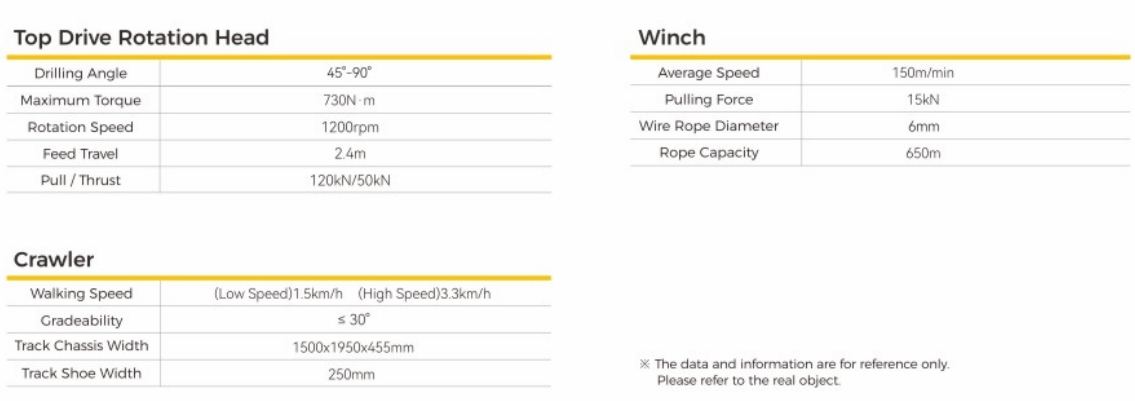
Task: Select the Average Speed label
Action: pos(708,73)
